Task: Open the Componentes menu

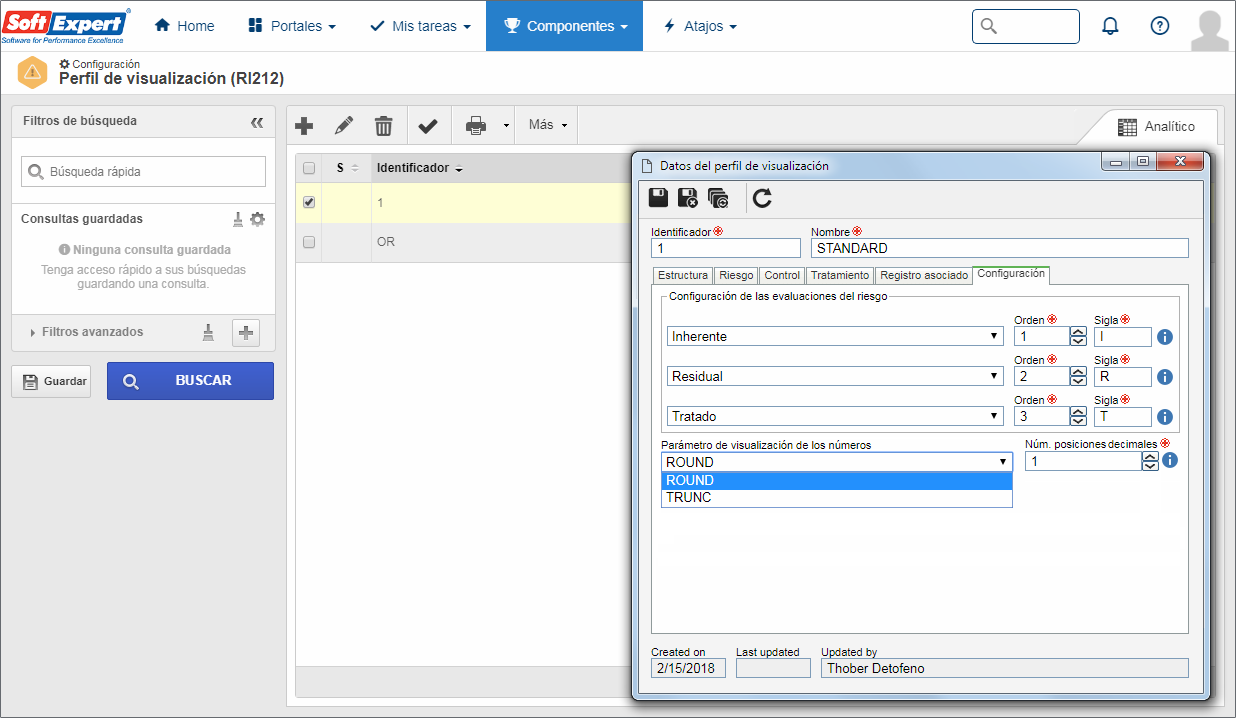Action: 564,26
